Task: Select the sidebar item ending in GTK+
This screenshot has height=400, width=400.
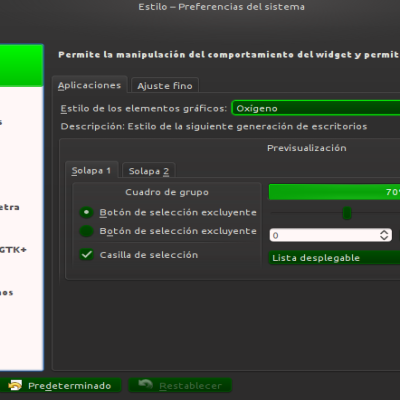Action: tap(13, 249)
